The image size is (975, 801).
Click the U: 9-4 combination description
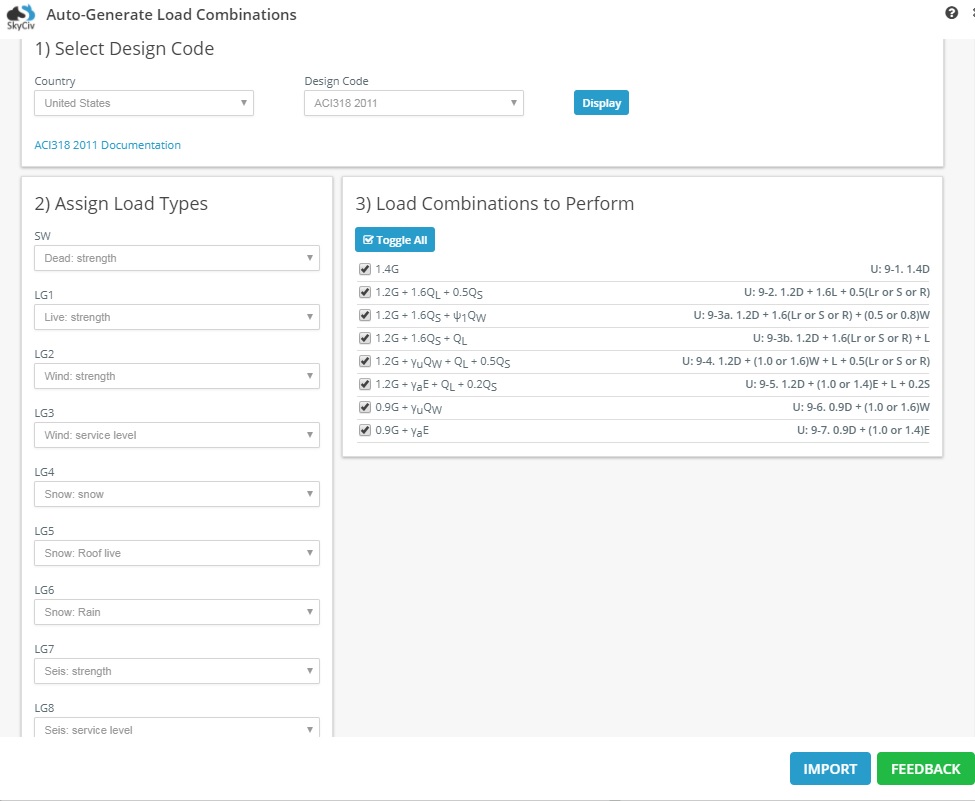(806, 361)
